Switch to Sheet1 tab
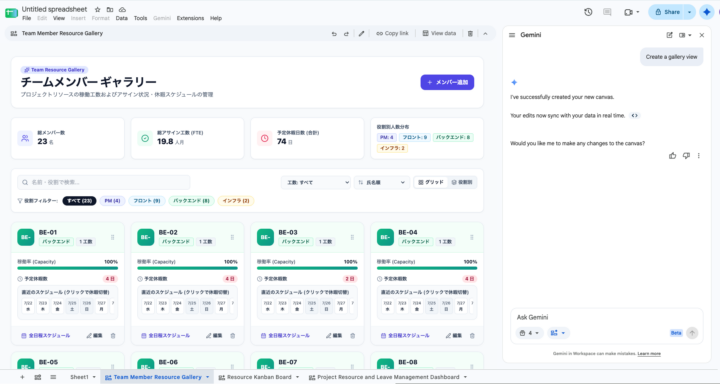Image resolution: width=720 pixels, height=384 pixels. point(79,377)
